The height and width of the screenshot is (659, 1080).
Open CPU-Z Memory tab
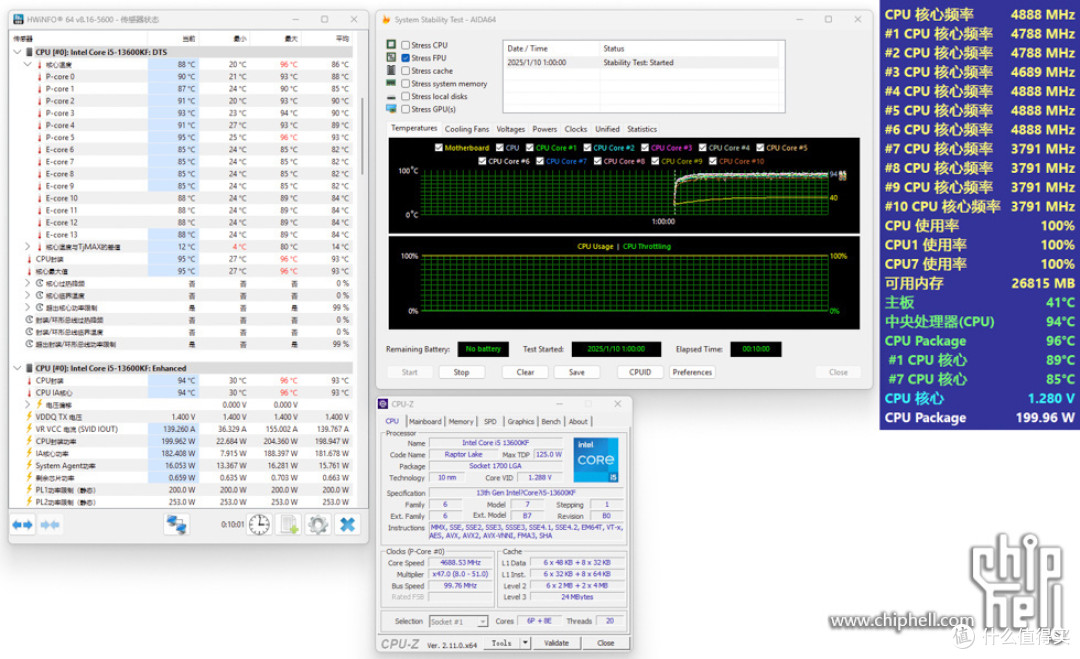pos(461,421)
